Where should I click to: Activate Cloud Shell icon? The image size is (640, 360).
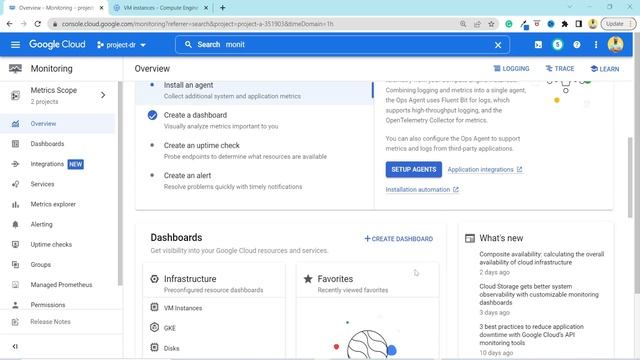click(x=538, y=44)
